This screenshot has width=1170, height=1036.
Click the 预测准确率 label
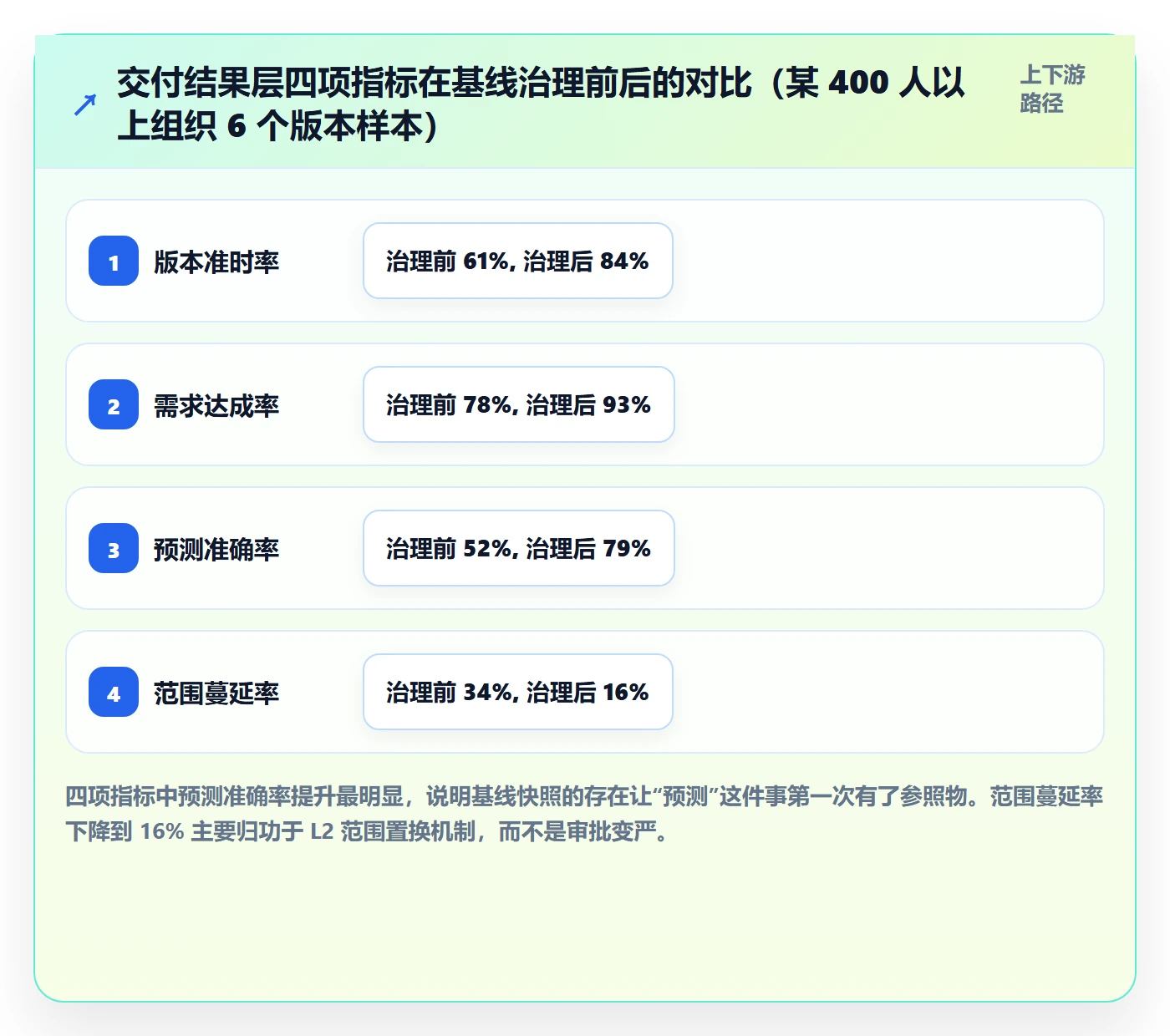coord(216,549)
